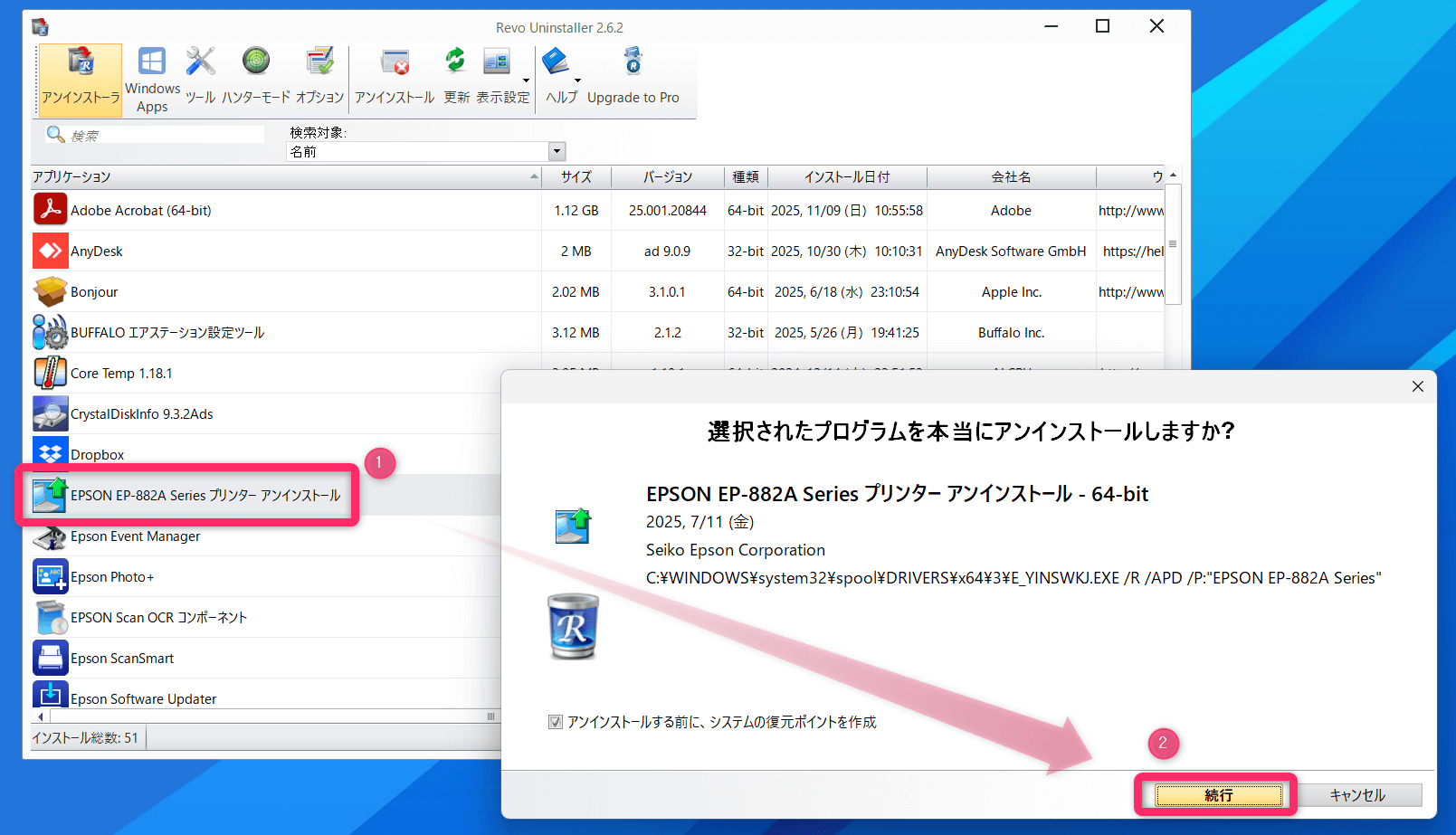
Task: Toggle the system restore point checkbox
Action: coord(556,722)
